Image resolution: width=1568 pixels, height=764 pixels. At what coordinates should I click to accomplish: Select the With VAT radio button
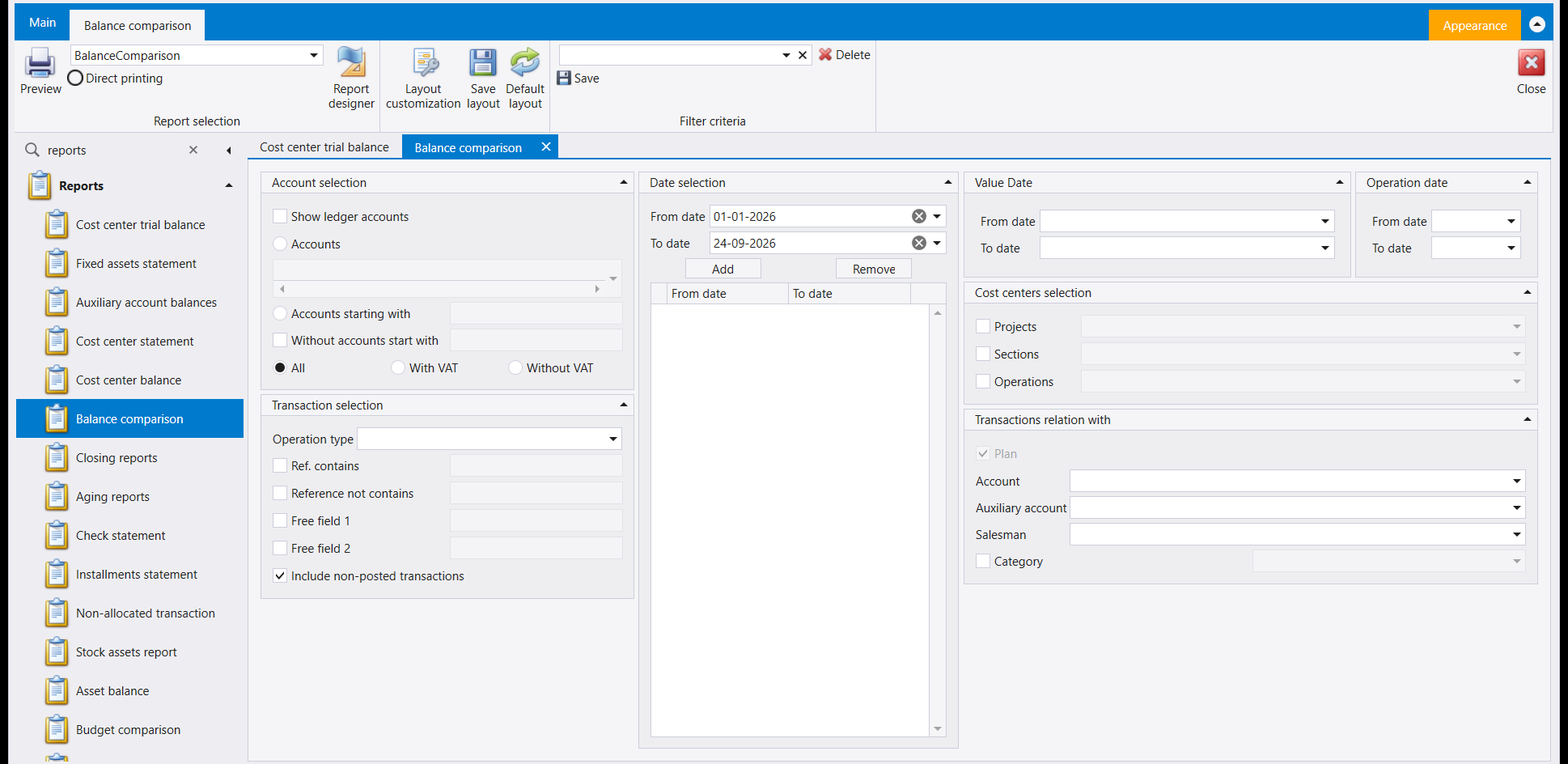coord(398,367)
